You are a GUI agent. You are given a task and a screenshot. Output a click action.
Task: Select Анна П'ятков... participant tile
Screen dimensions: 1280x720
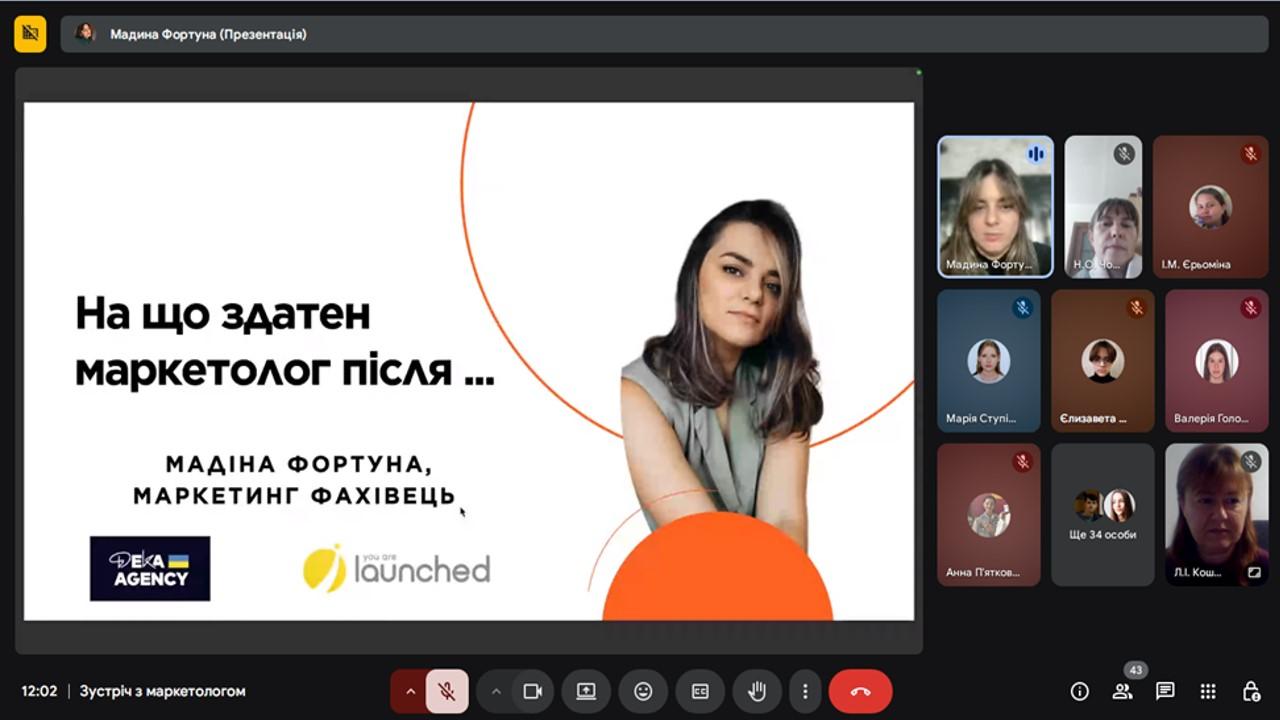pyautogui.click(x=989, y=515)
